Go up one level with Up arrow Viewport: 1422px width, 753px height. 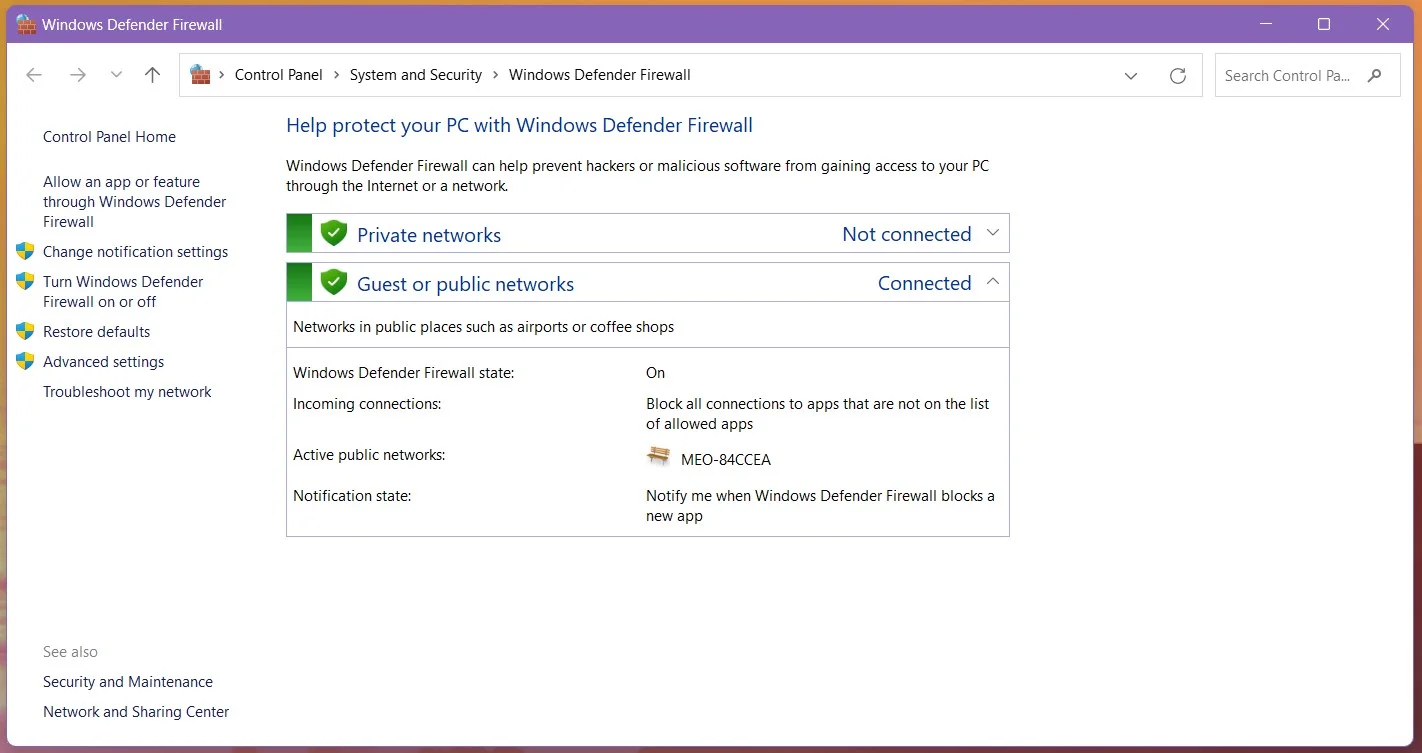pos(152,75)
